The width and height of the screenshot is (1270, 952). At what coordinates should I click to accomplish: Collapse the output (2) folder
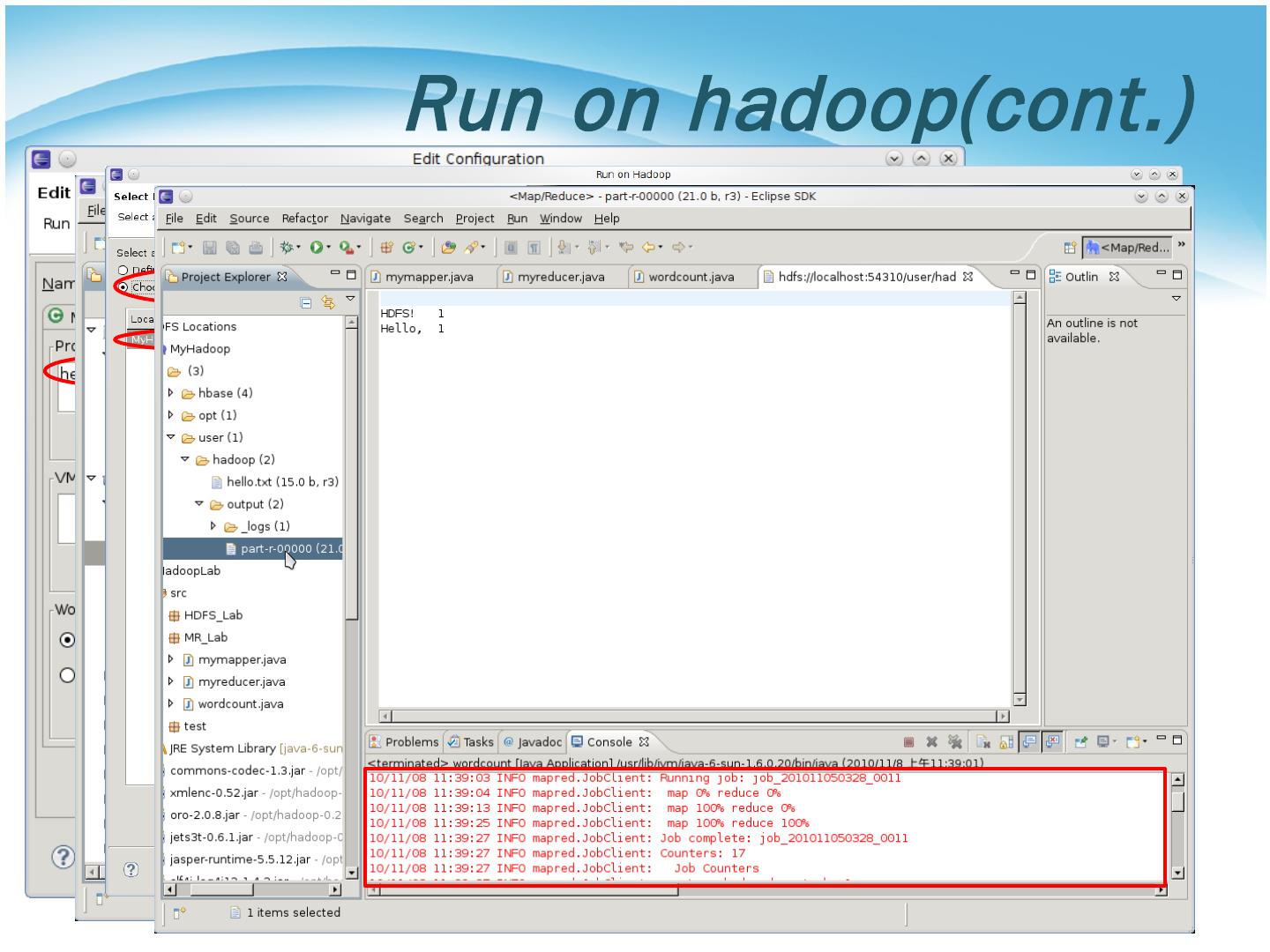(199, 504)
